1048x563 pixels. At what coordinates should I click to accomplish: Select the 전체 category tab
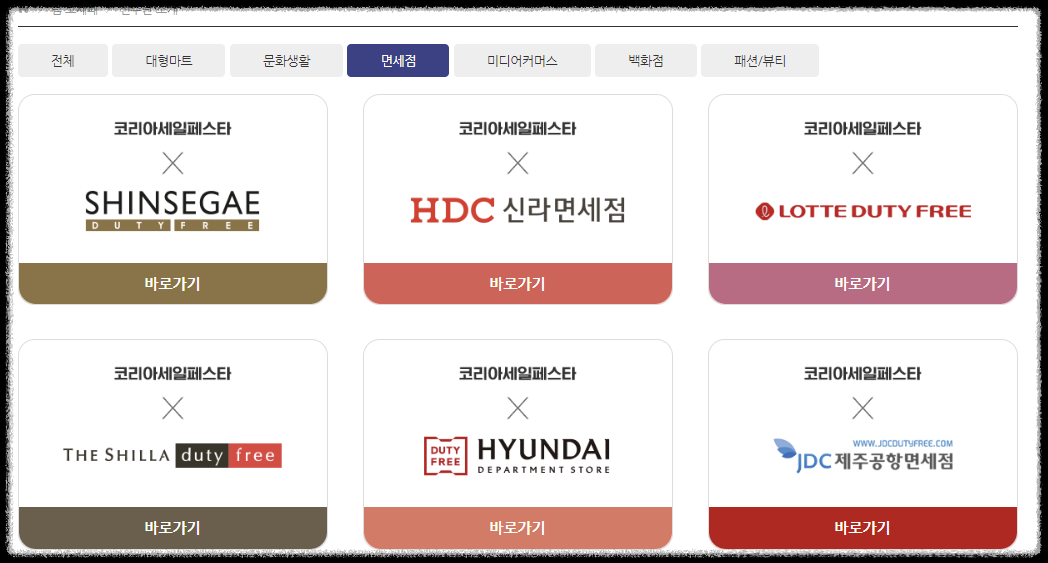click(63, 61)
